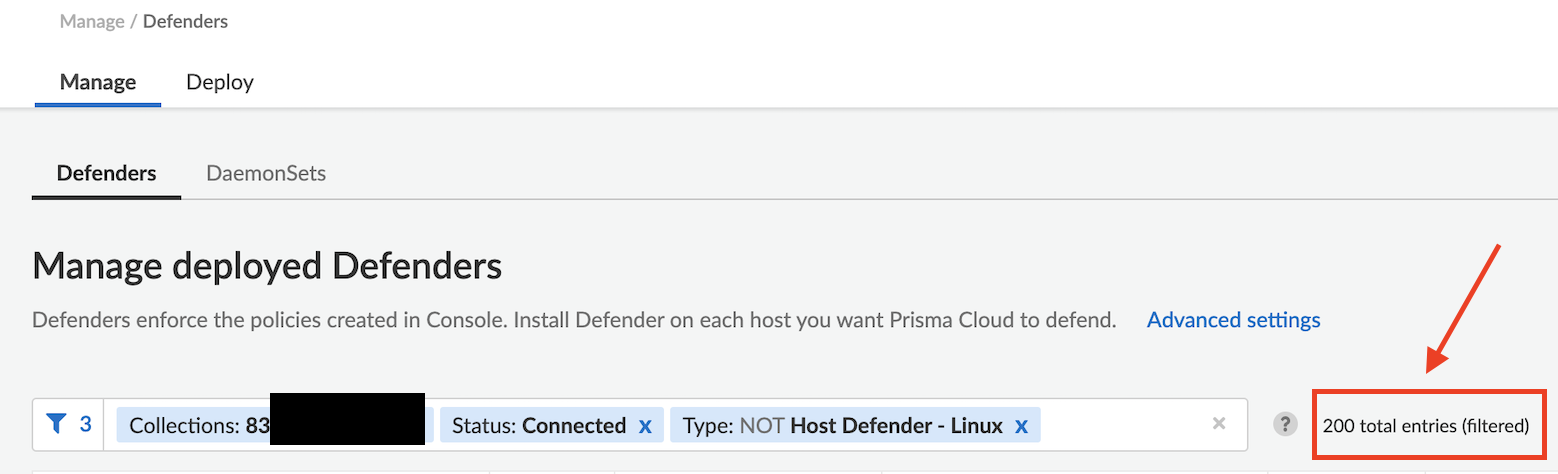Open the DaemonSets sub-tab
Image resolution: width=1558 pixels, height=474 pixels.
point(266,173)
